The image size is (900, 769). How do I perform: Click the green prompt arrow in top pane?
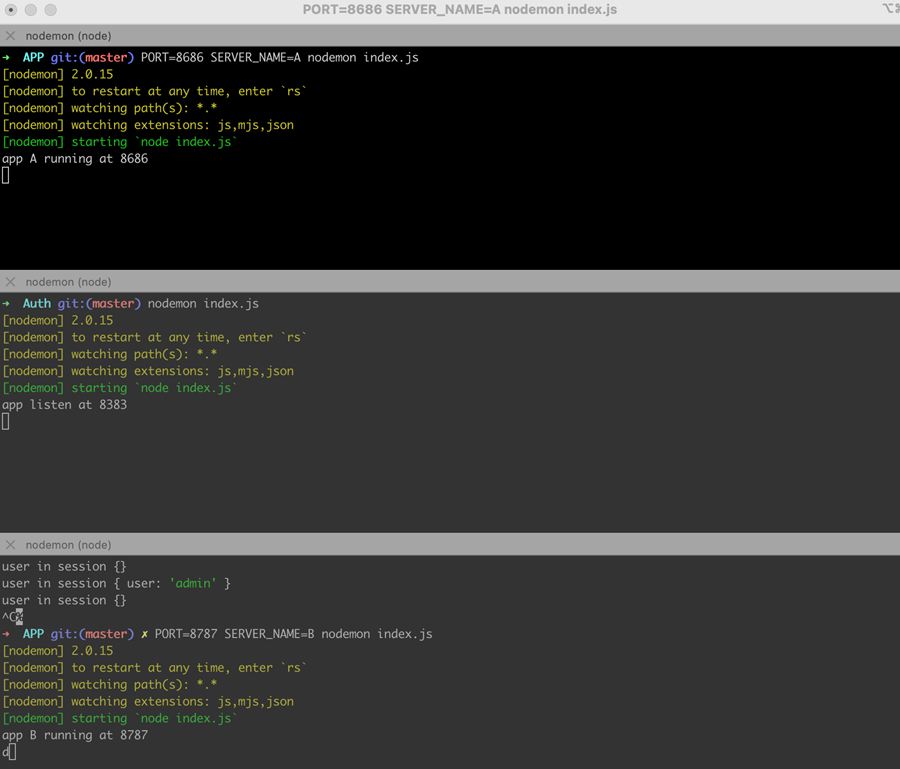(6, 58)
